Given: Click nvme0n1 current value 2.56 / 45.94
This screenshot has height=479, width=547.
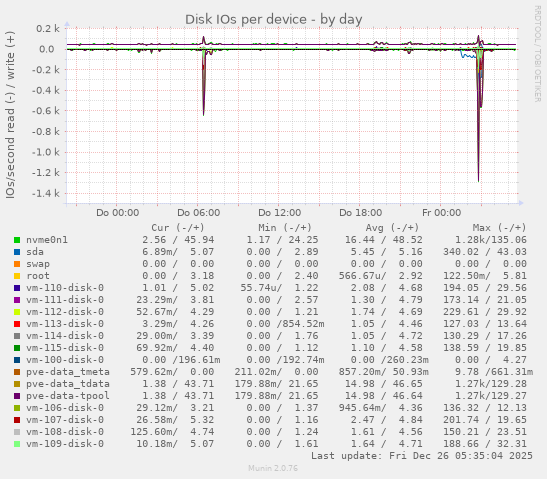Looking at the screenshot, I should point(178,240).
